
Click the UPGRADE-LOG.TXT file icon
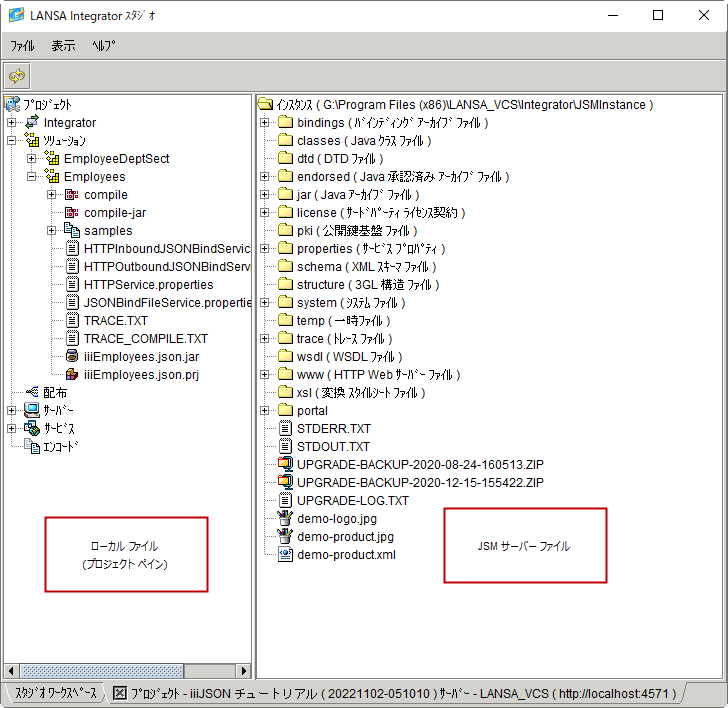click(x=285, y=500)
